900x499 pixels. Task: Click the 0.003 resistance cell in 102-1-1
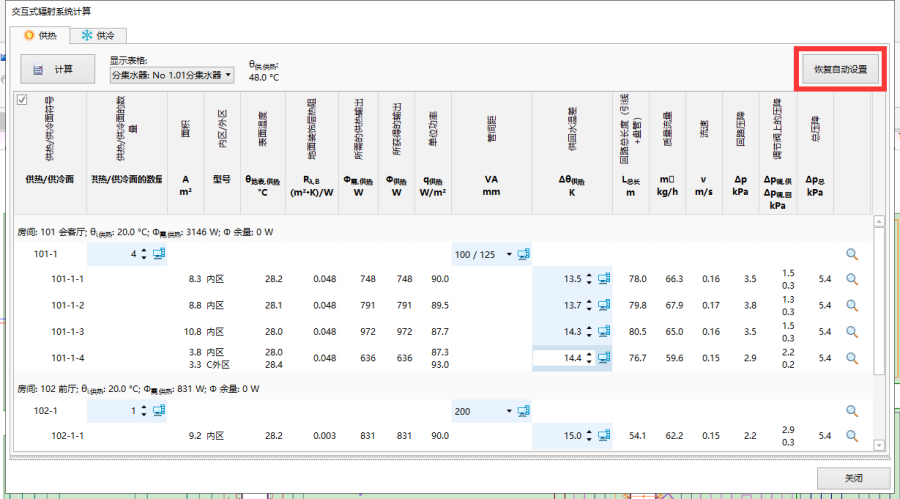click(x=324, y=436)
